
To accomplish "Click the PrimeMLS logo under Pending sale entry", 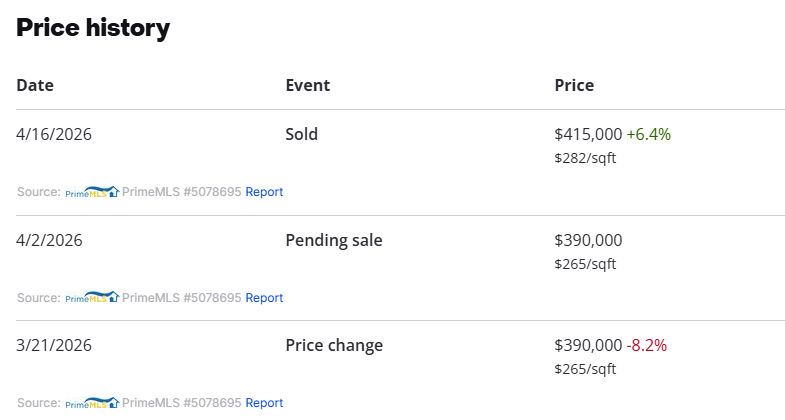I will [92, 297].
